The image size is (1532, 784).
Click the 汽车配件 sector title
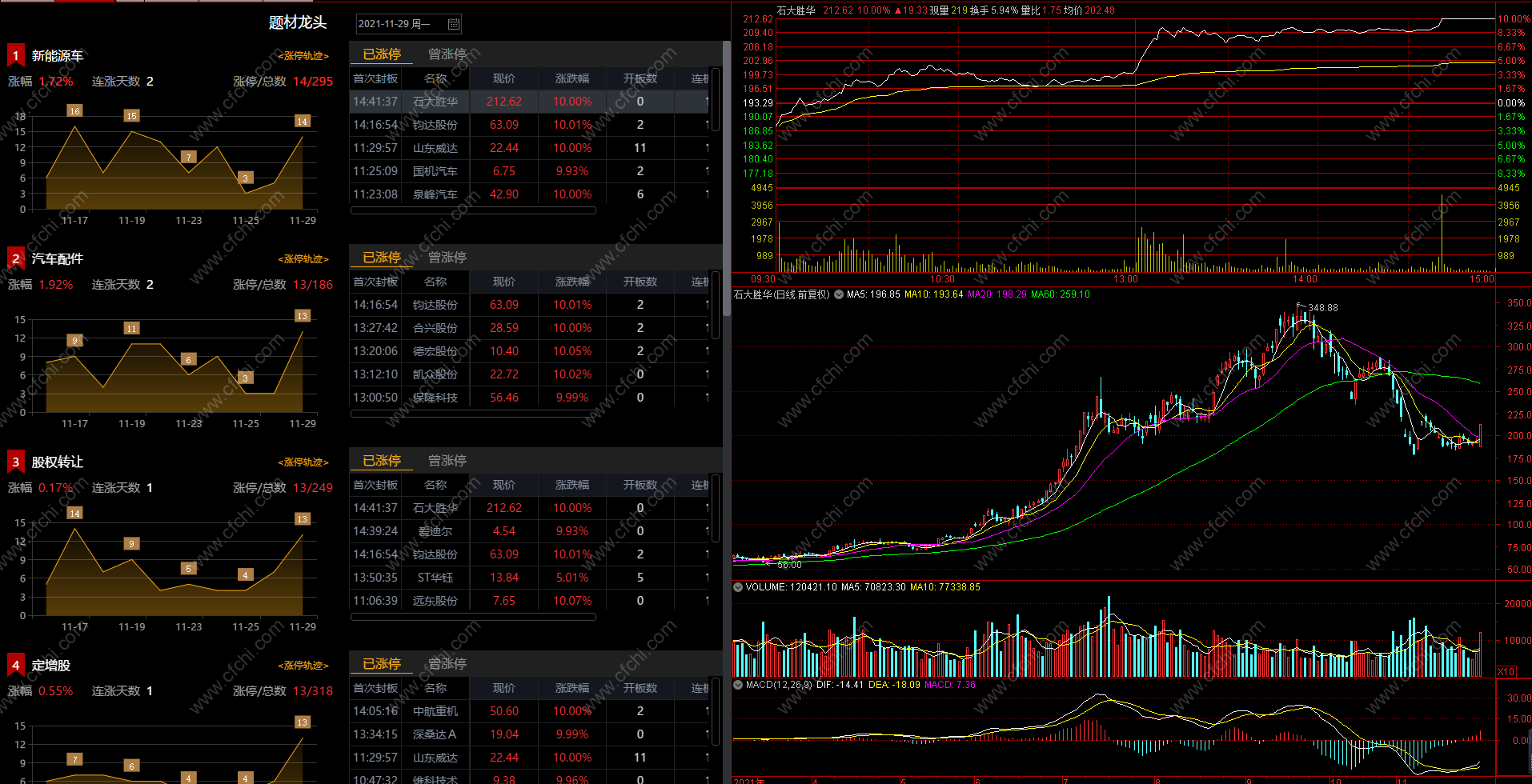pyautogui.click(x=58, y=259)
